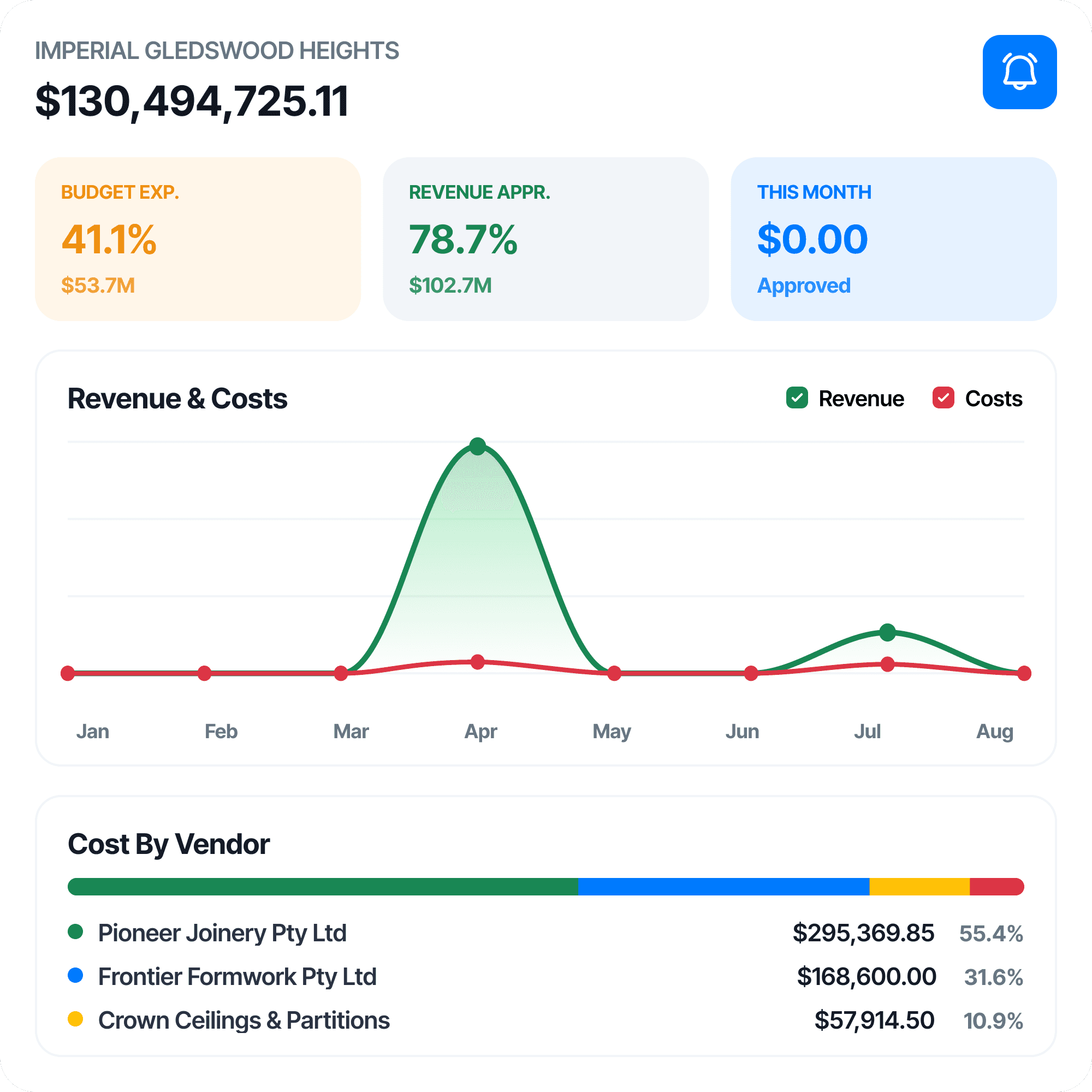Click the Approved label under This Month
Image resolution: width=1092 pixels, height=1092 pixels.
[x=804, y=286]
